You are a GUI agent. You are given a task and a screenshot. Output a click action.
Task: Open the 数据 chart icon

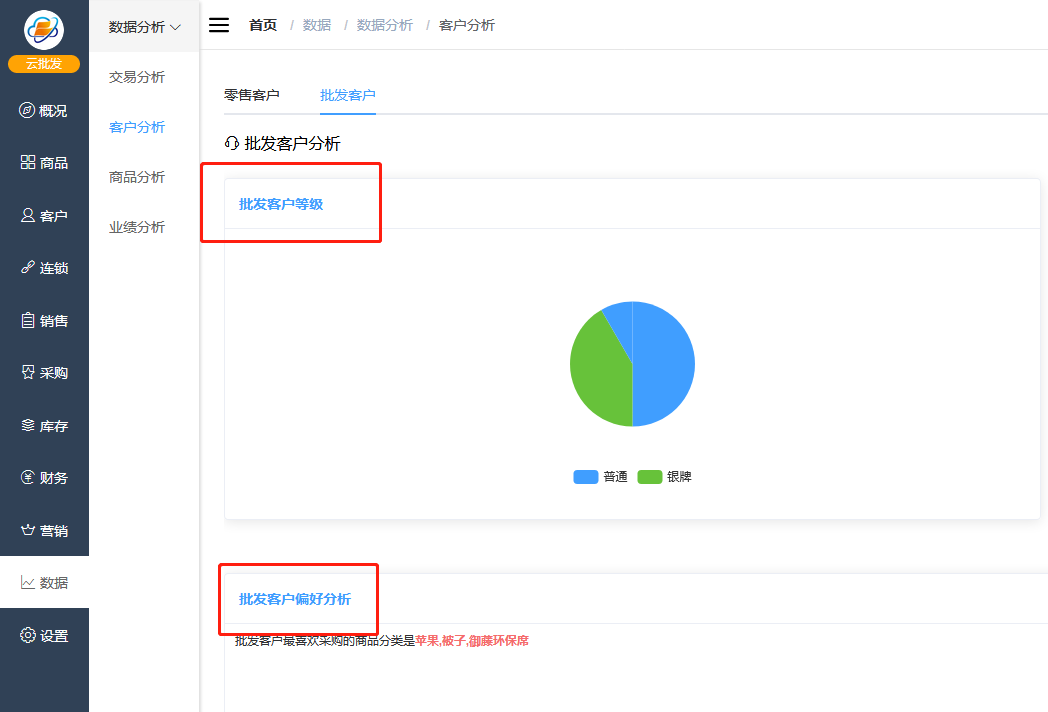click(x=27, y=582)
